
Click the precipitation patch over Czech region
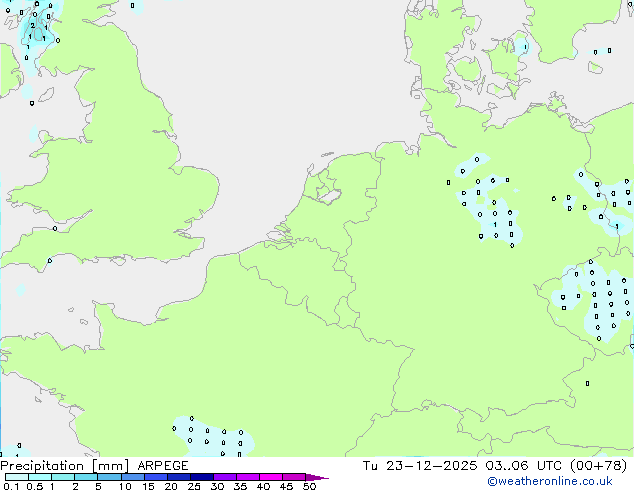(597, 297)
